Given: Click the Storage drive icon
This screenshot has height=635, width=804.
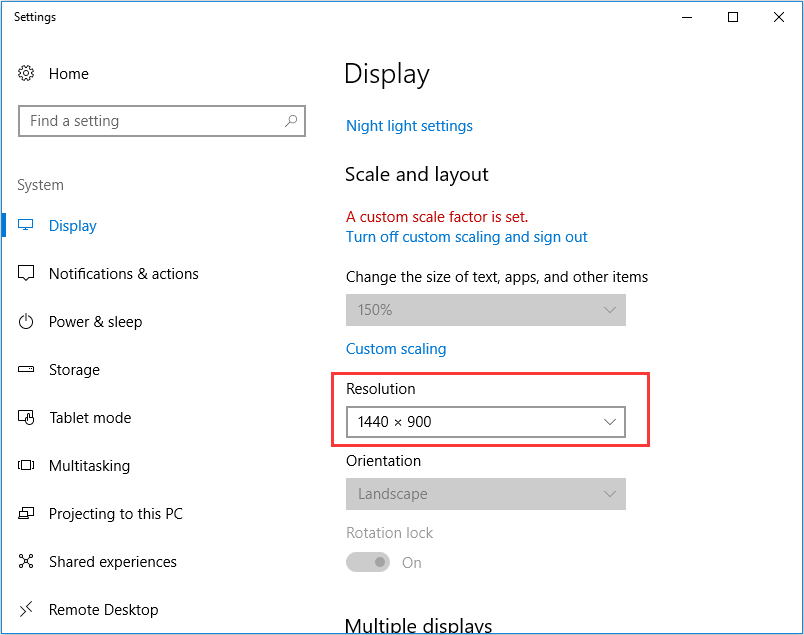Looking at the screenshot, I should tap(26, 369).
